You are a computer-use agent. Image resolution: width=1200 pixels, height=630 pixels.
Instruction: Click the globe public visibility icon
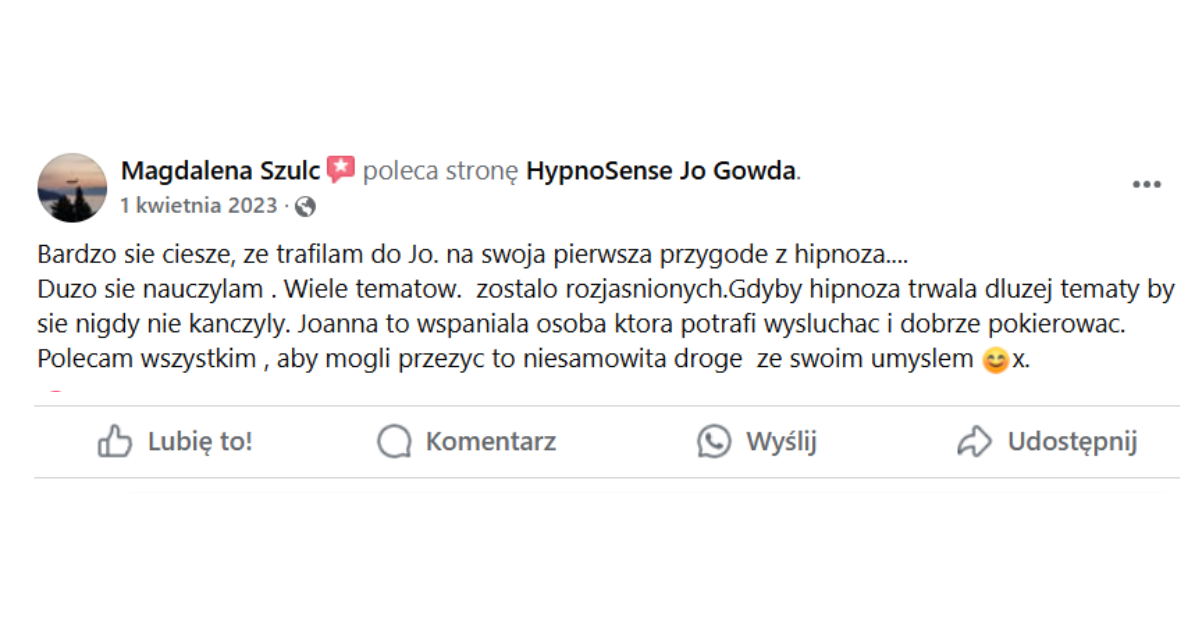pos(306,207)
